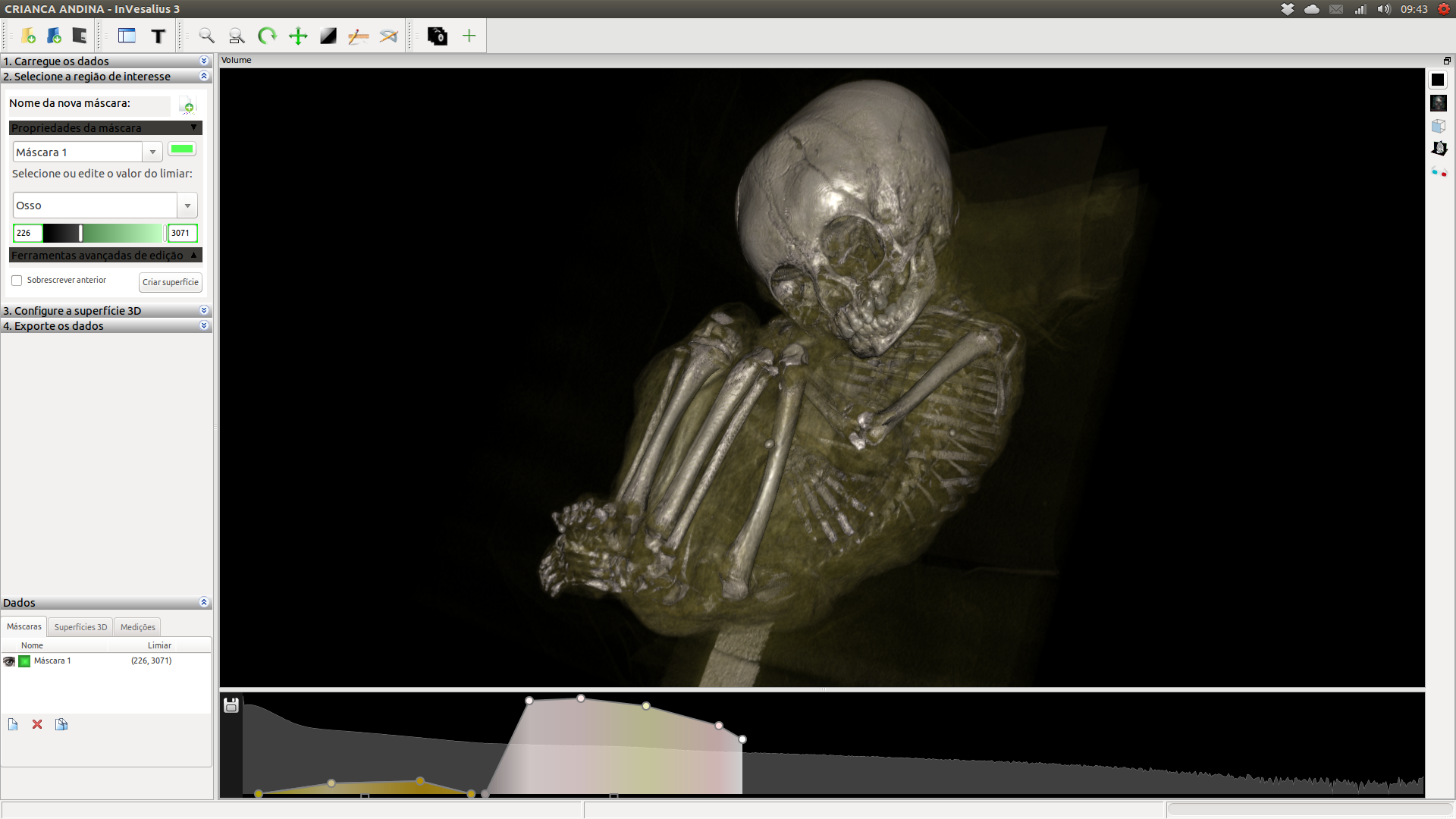Click the lower threshold field showing 226

coord(27,233)
